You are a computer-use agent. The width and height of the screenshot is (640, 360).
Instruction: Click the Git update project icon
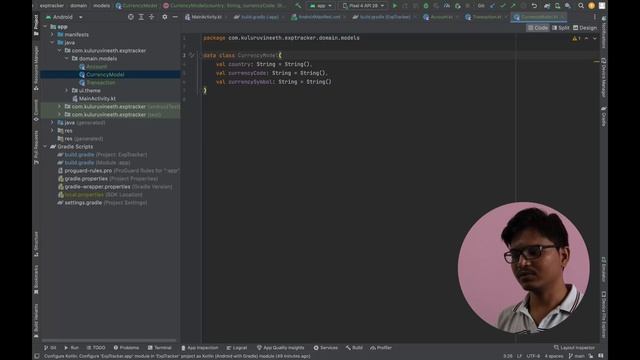click(492, 6)
